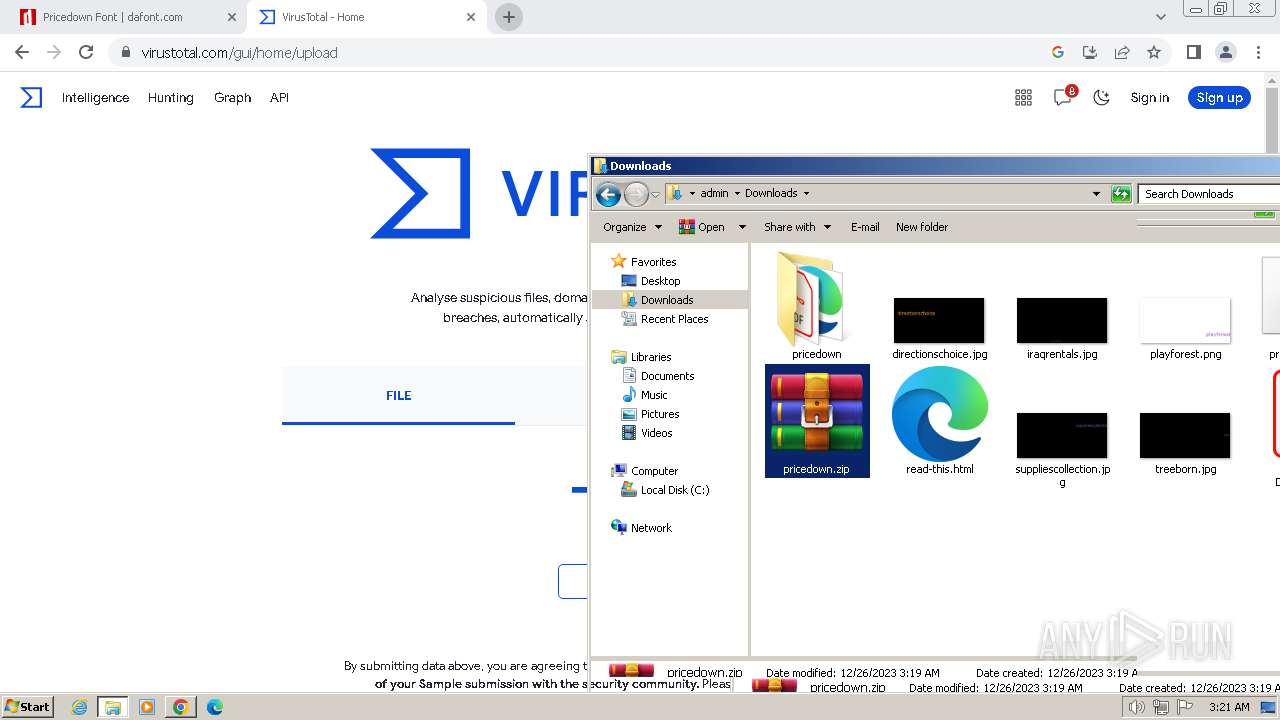Select the pricedown folder icon

(817, 305)
